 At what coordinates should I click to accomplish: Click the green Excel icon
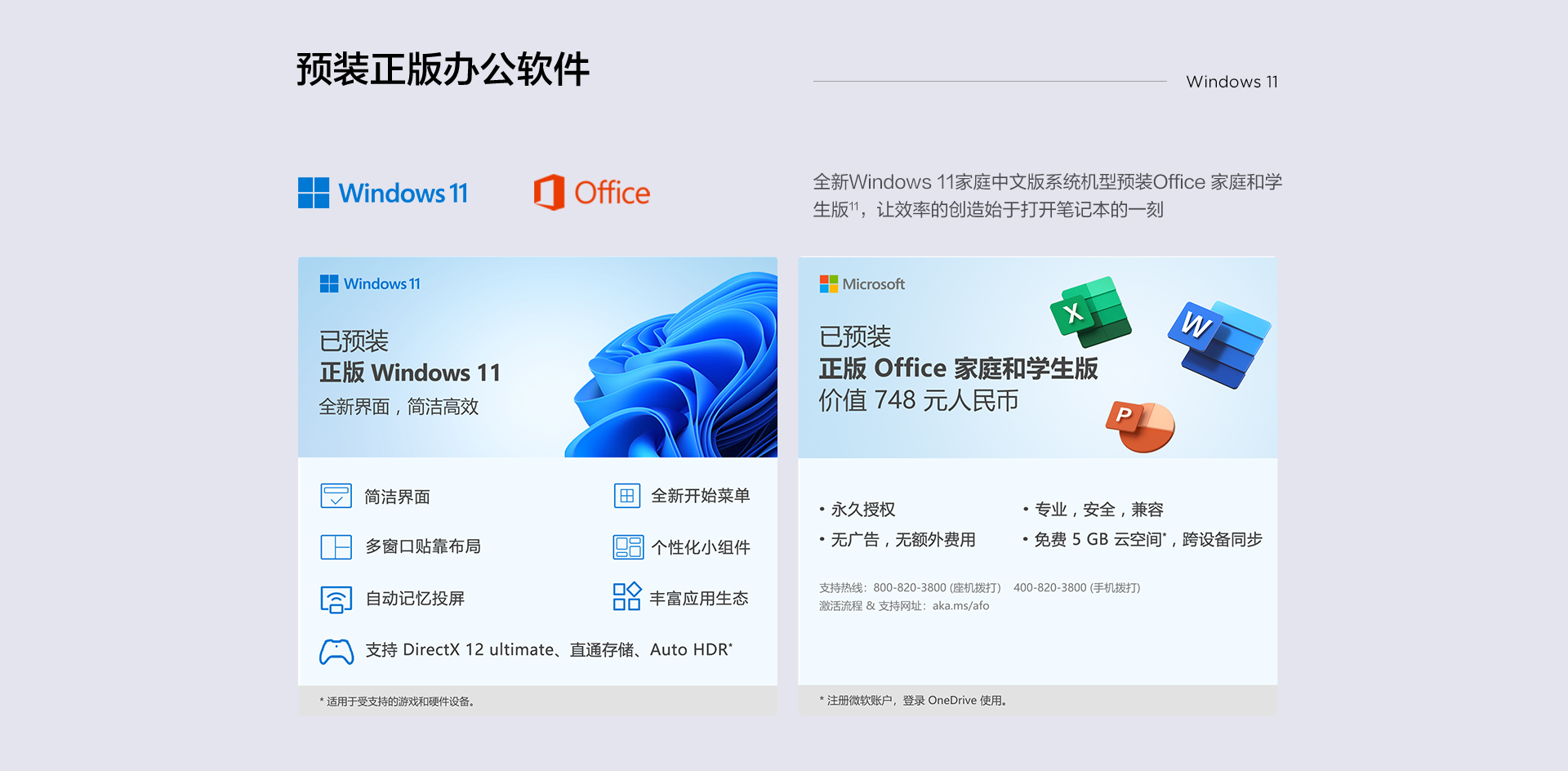[1091, 311]
